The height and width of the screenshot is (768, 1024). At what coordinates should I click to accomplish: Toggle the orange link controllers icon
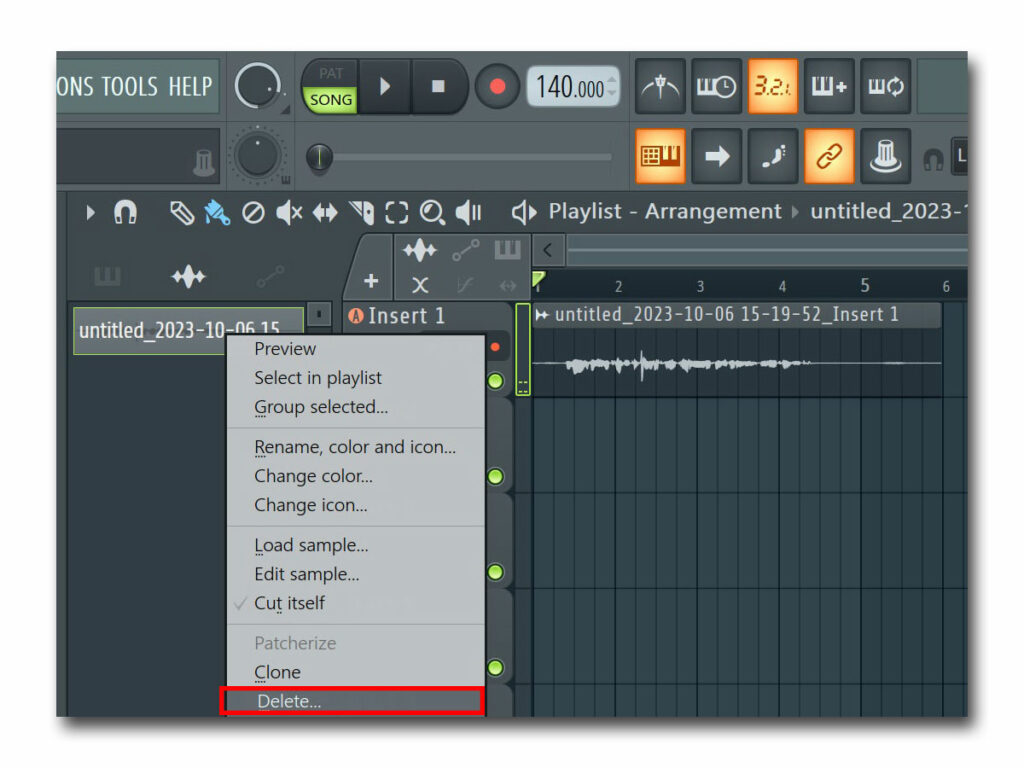[829, 156]
